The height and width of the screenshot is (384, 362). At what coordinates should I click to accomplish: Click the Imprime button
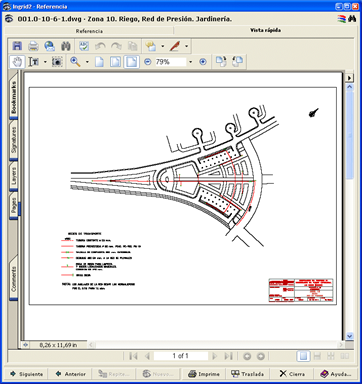(204, 374)
